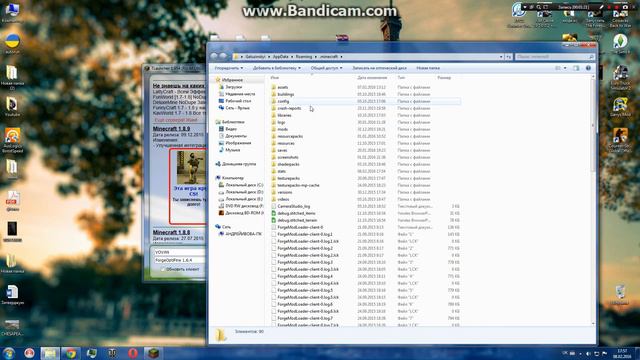Screen dimensions: 640x360
Task: Open the buildings folder
Action: (285, 94)
